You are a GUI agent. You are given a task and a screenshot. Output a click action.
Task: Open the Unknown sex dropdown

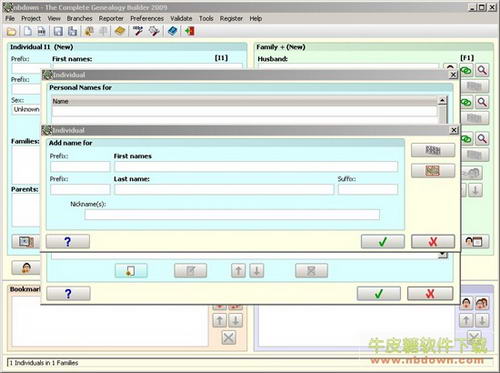point(26,109)
